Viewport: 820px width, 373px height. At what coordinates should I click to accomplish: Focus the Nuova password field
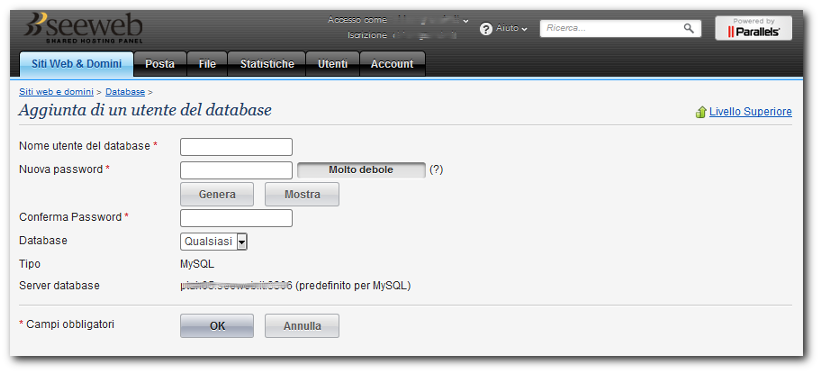[x=236, y=170]
